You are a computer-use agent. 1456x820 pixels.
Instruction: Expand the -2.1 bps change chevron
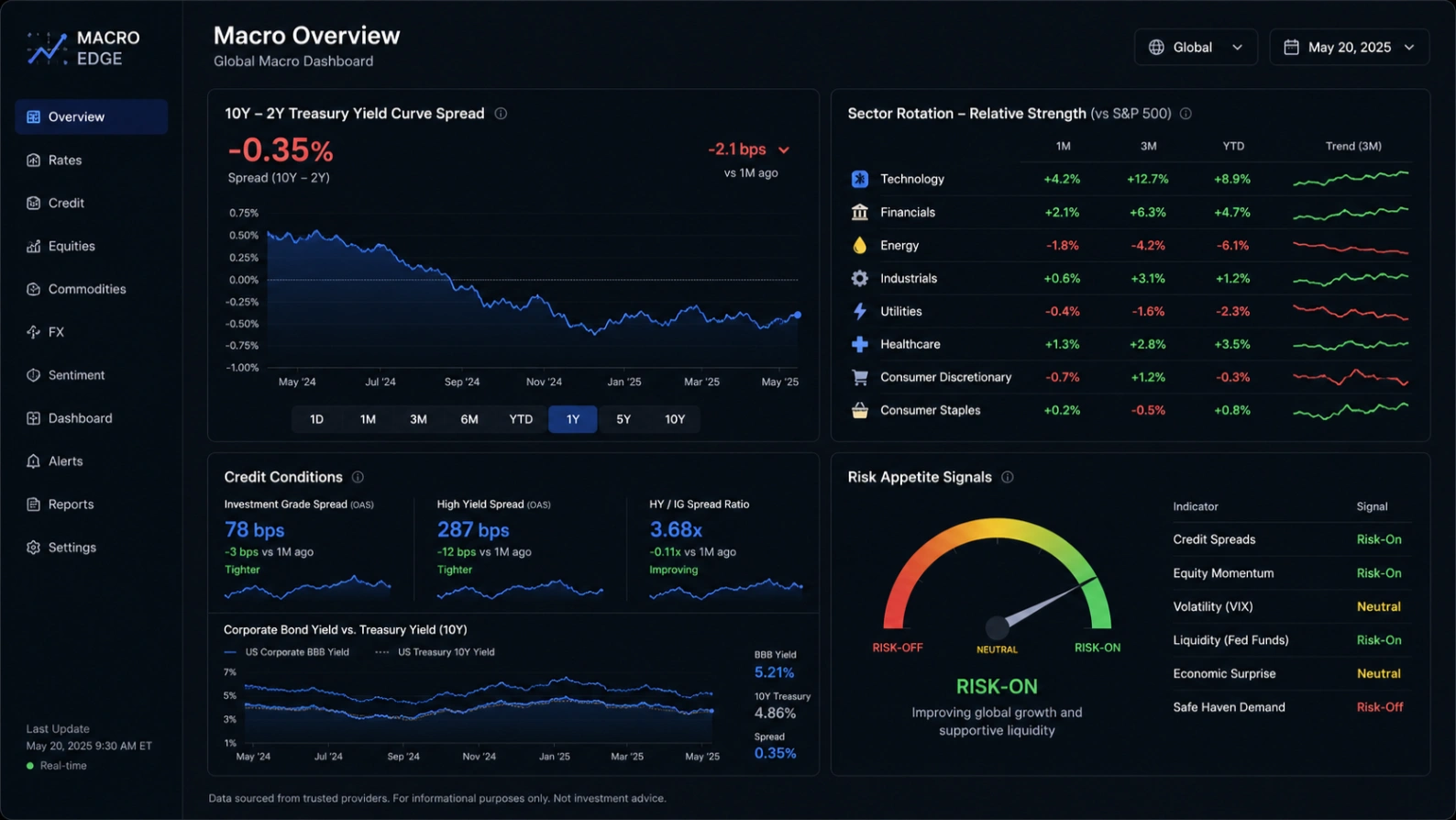coord(784,150)
